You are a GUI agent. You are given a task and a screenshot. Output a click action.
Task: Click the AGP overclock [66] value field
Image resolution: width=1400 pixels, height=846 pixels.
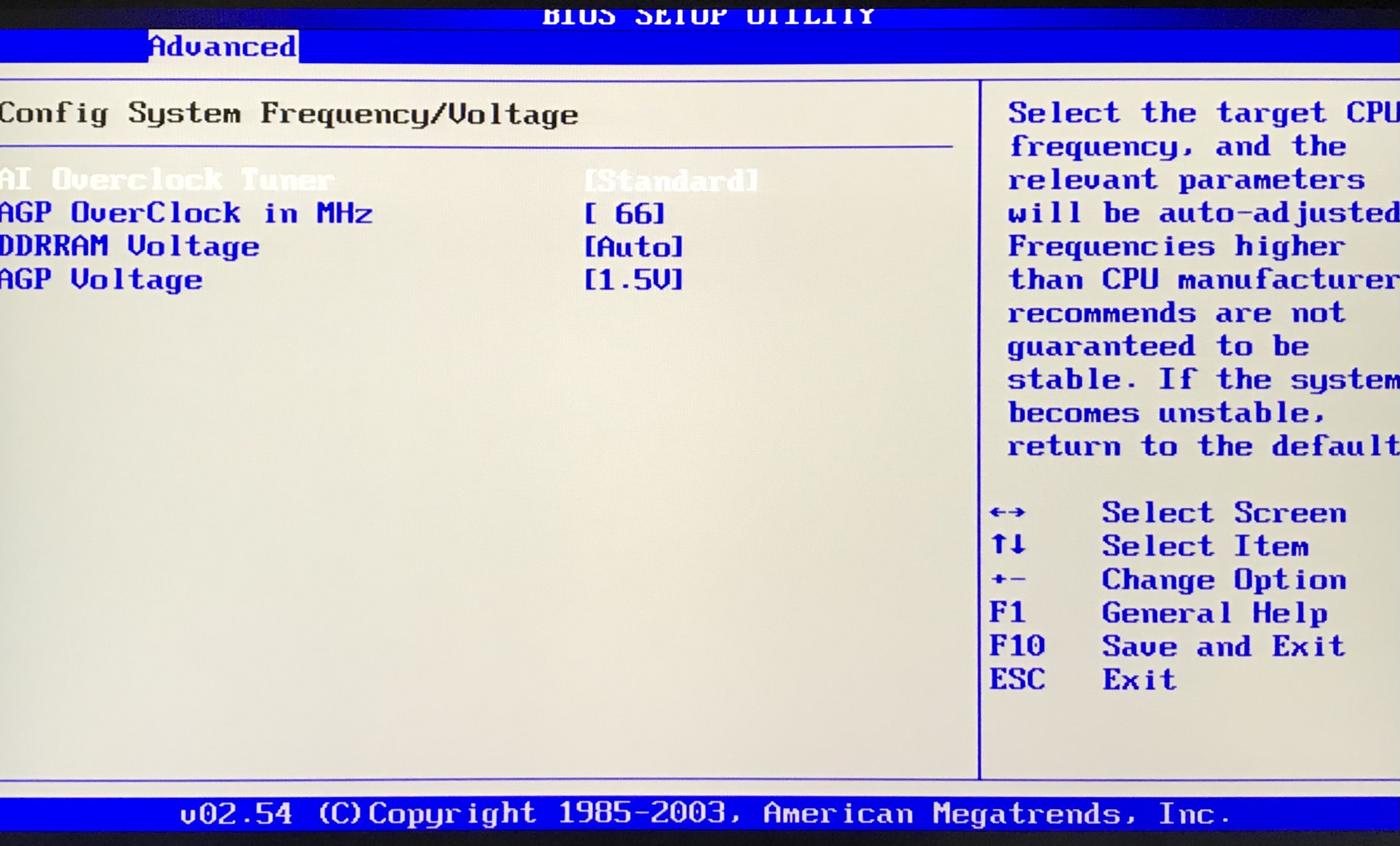click(x=624, y=214)
